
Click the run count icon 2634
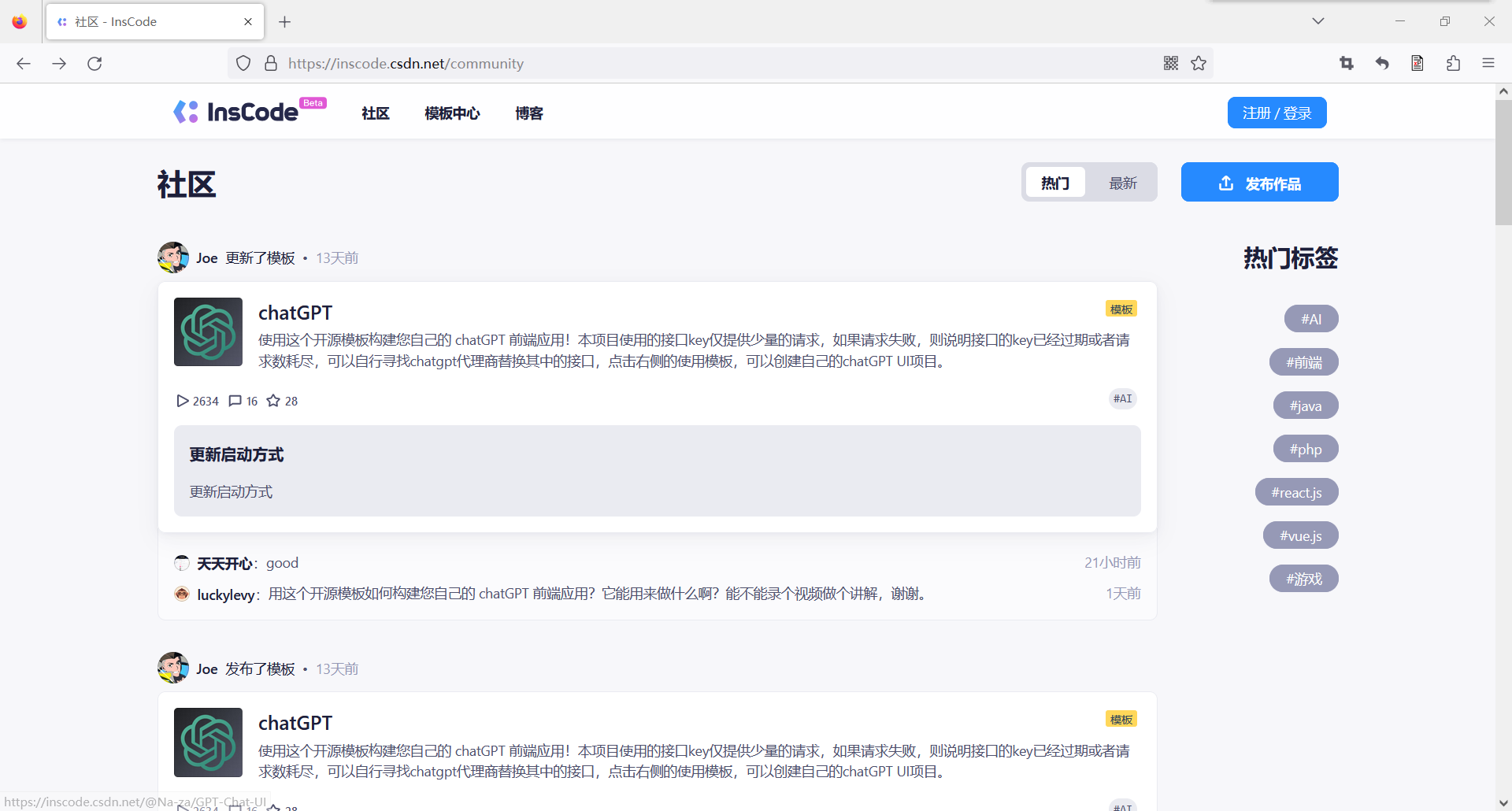coord(183,401)
